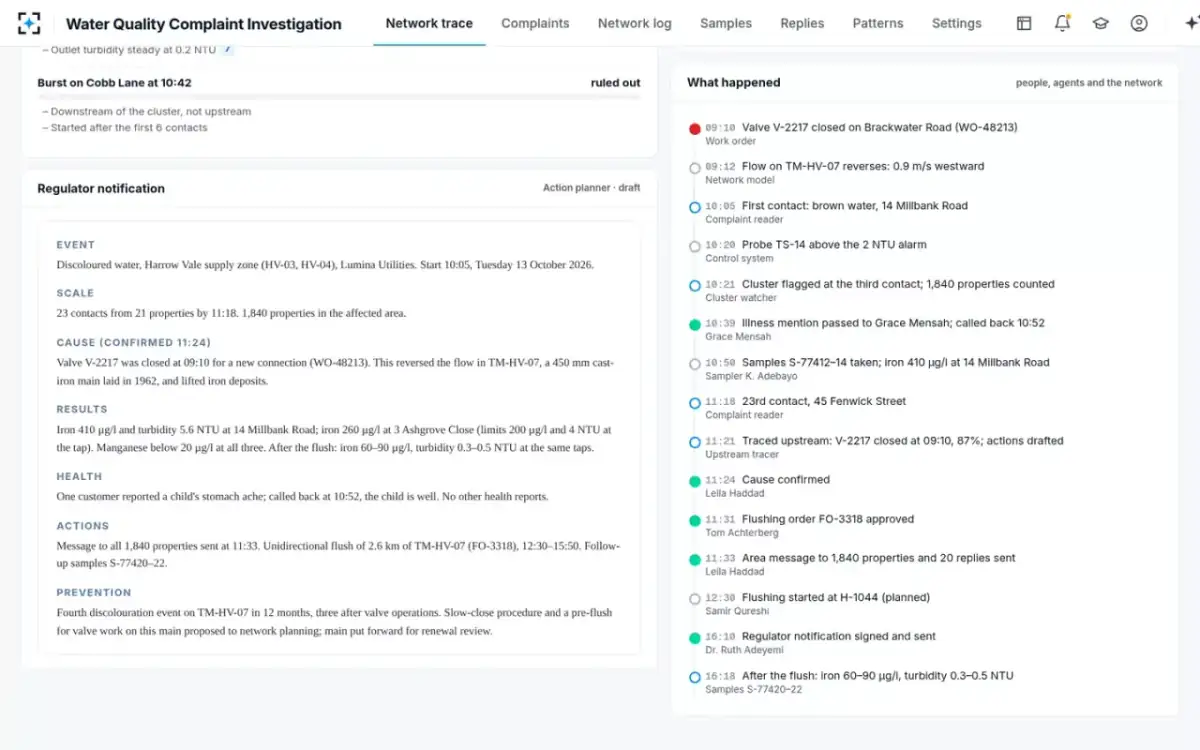Click the 'Action planner · draft' label
The height and width of the screenshot is (750, 1200).
pyautogui.click(x=592, y=188)
